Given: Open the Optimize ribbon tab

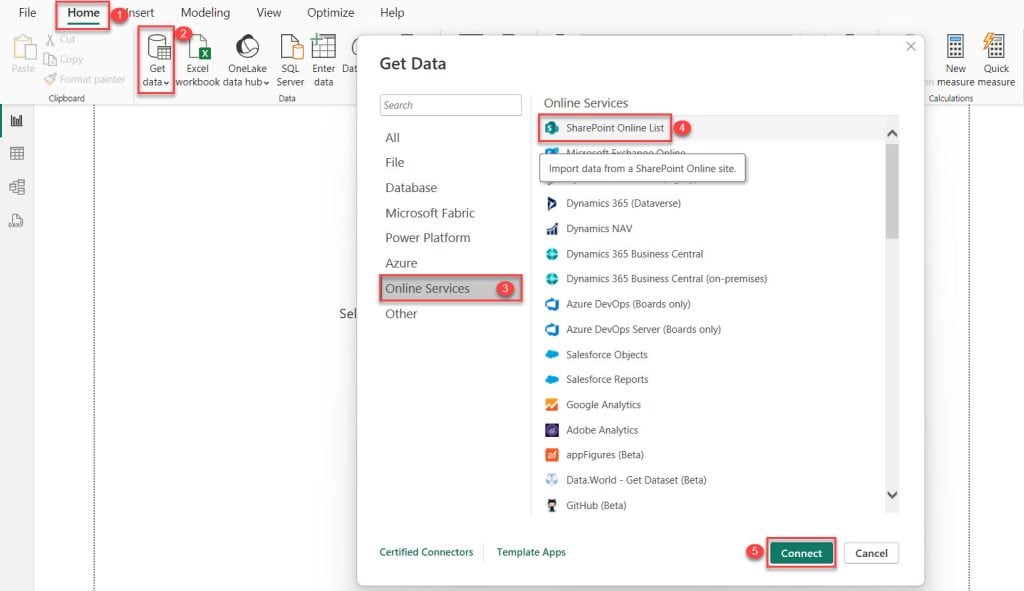Looking at the screenshot, I should (x=330, y=12).
